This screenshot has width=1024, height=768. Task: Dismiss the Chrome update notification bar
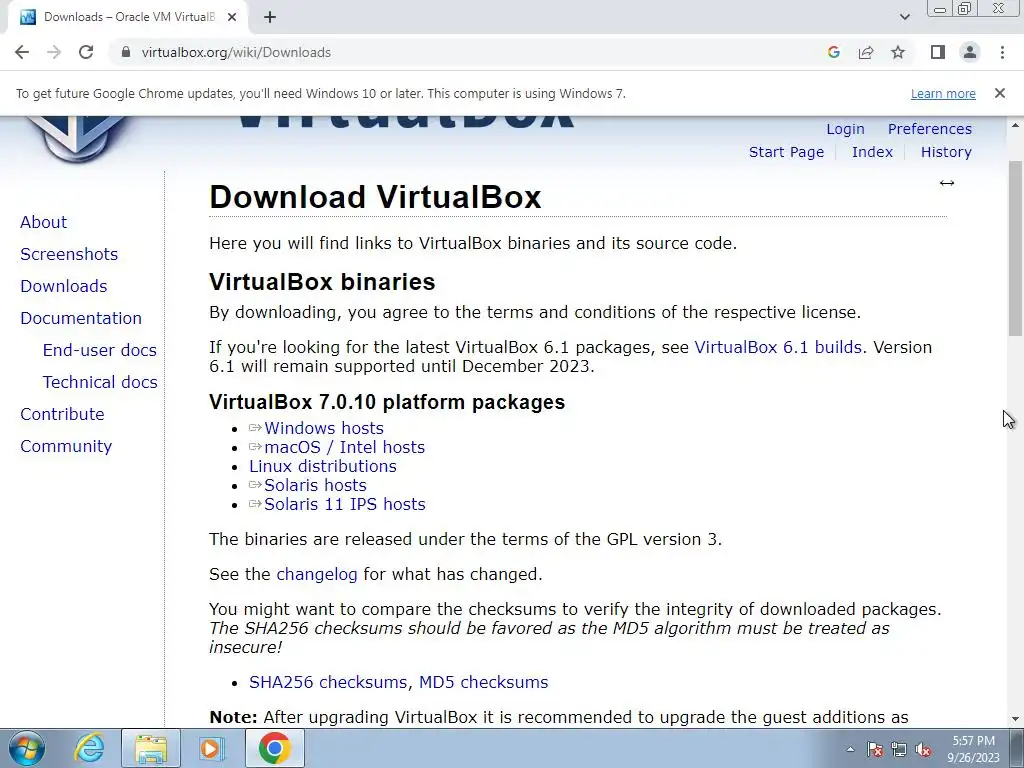coord(999,93)
